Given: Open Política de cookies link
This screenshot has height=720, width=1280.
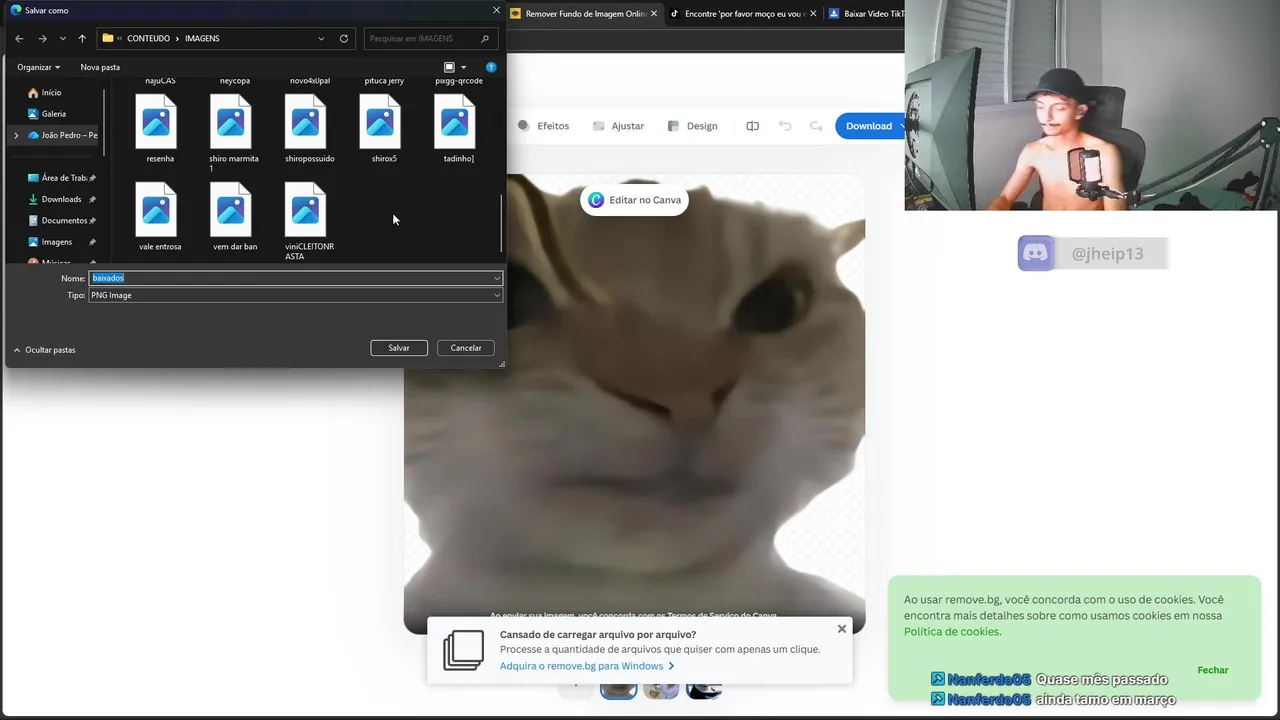Looking at the screenshot, I should [x=952, y=632].
